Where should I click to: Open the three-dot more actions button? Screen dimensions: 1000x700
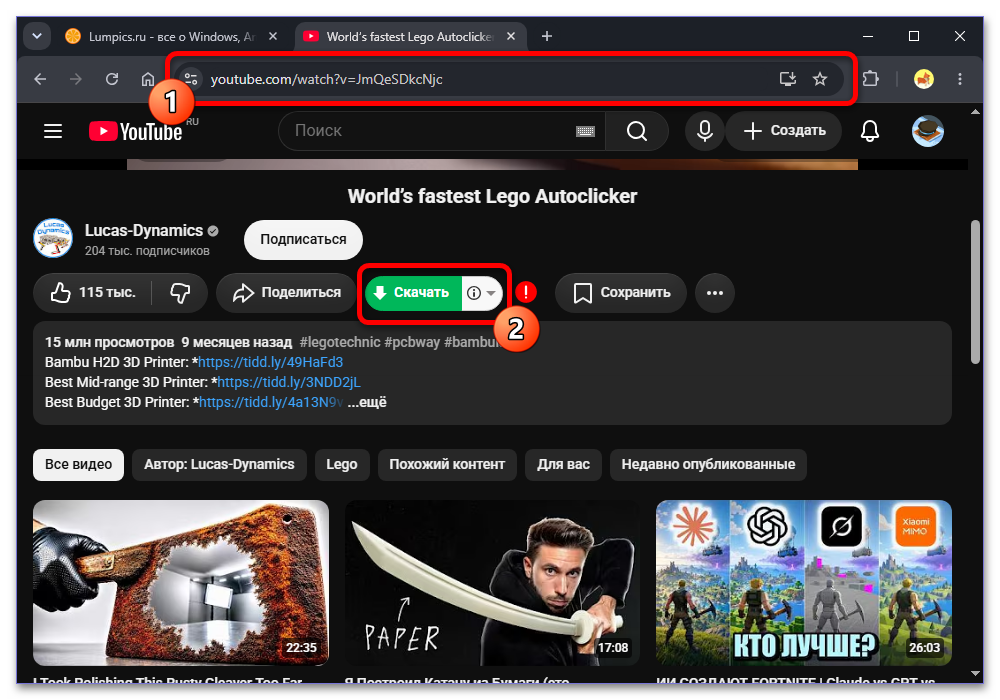click(x=715, y=293)
